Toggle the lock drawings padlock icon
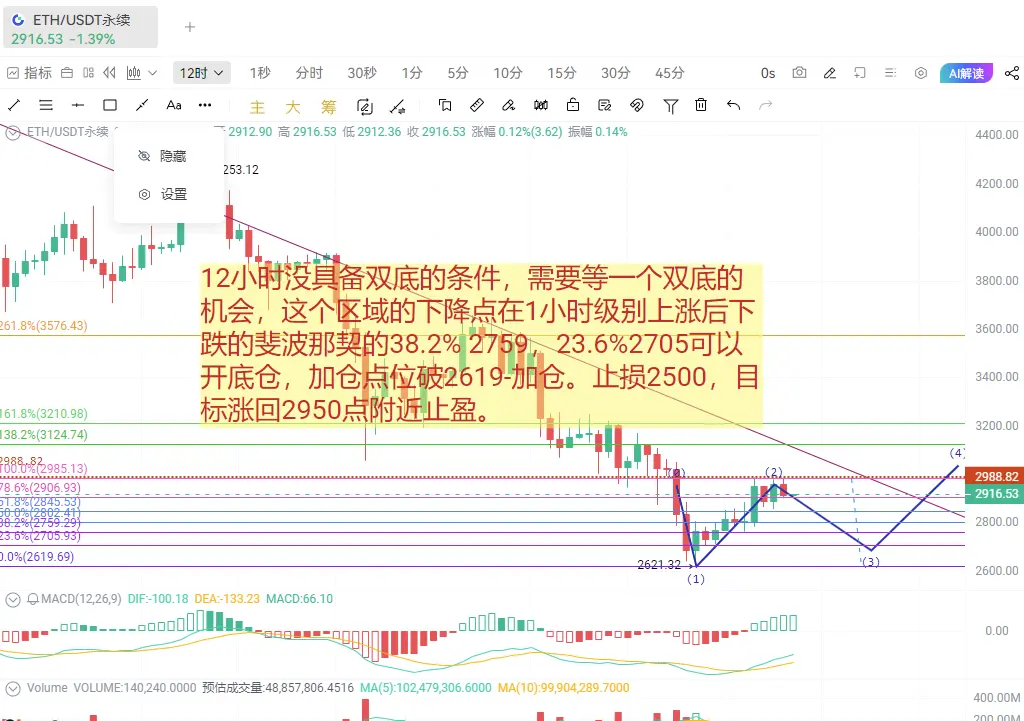This screenshot has width=1024, height=721. [x=573, y=104]
